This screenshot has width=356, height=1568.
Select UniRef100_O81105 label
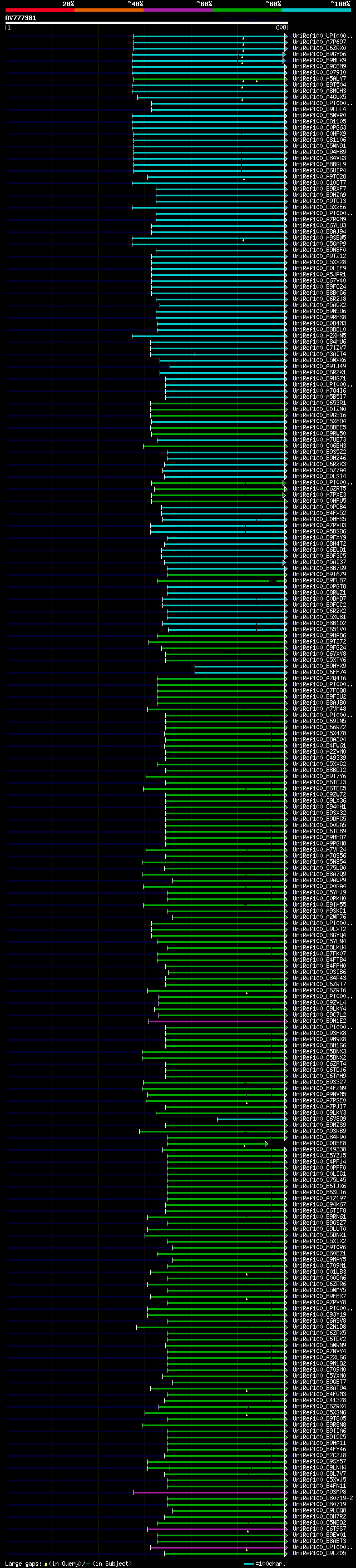tap(319, 121)
